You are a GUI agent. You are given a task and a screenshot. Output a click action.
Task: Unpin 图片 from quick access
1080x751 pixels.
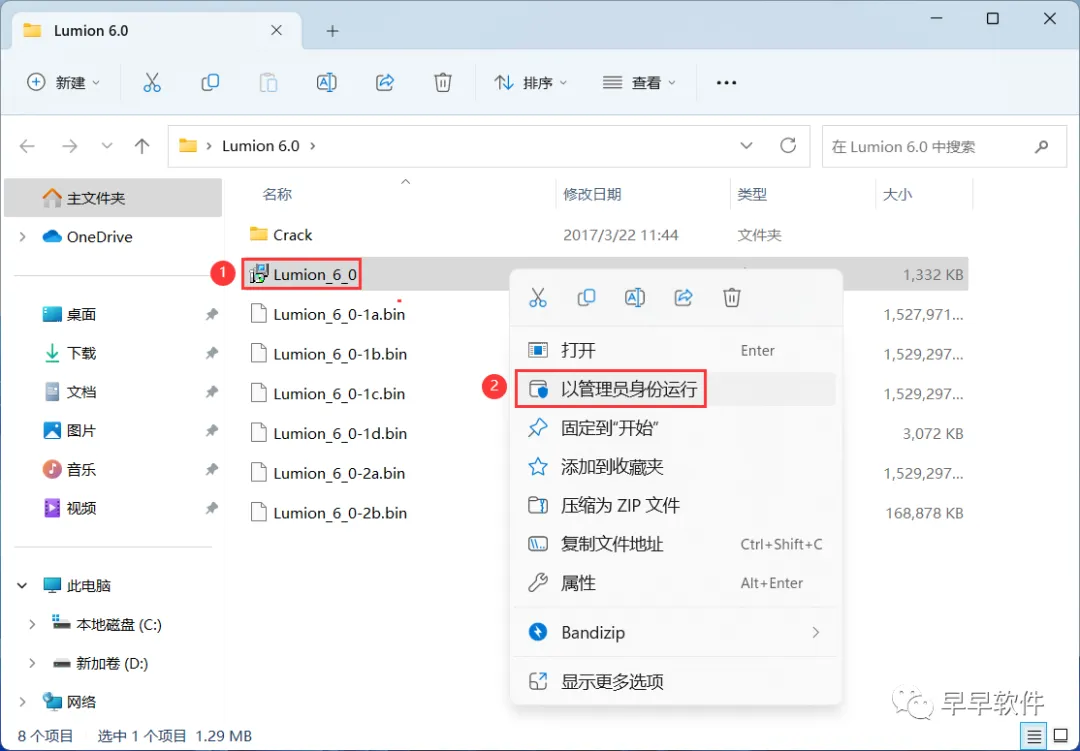(211, 431)
